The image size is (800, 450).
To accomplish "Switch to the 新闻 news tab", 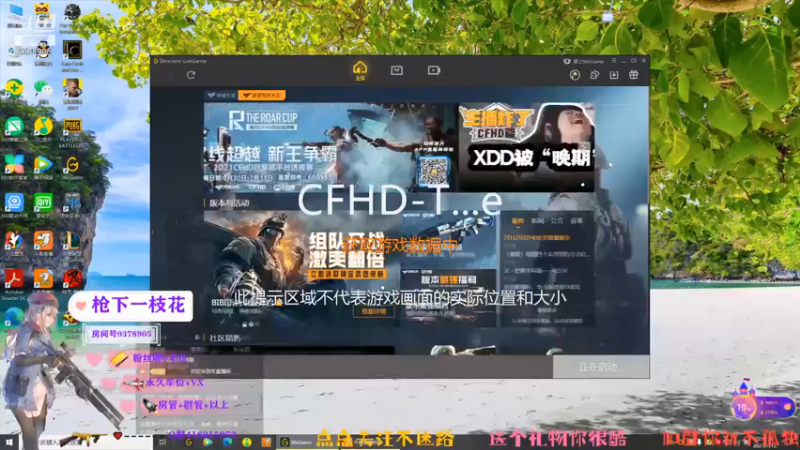I will [537, 221].
